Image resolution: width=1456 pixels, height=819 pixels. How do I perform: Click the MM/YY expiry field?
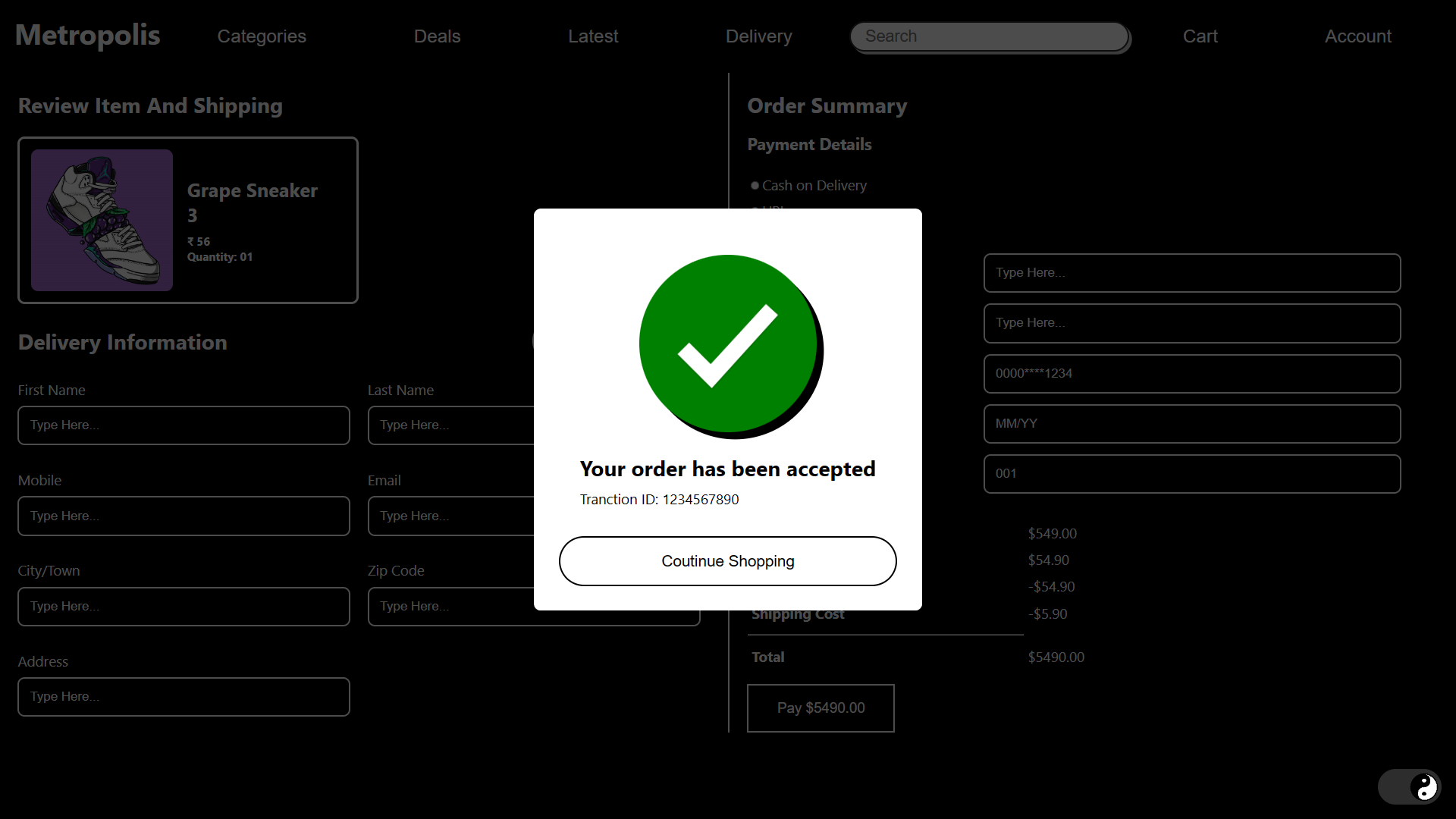click(1191, 424)
